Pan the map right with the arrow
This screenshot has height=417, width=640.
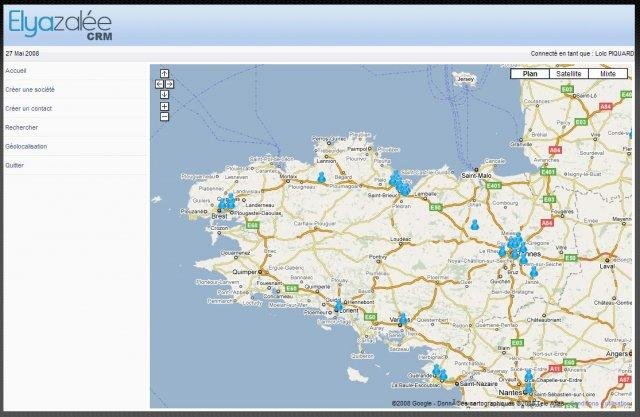tap(169, 84)
